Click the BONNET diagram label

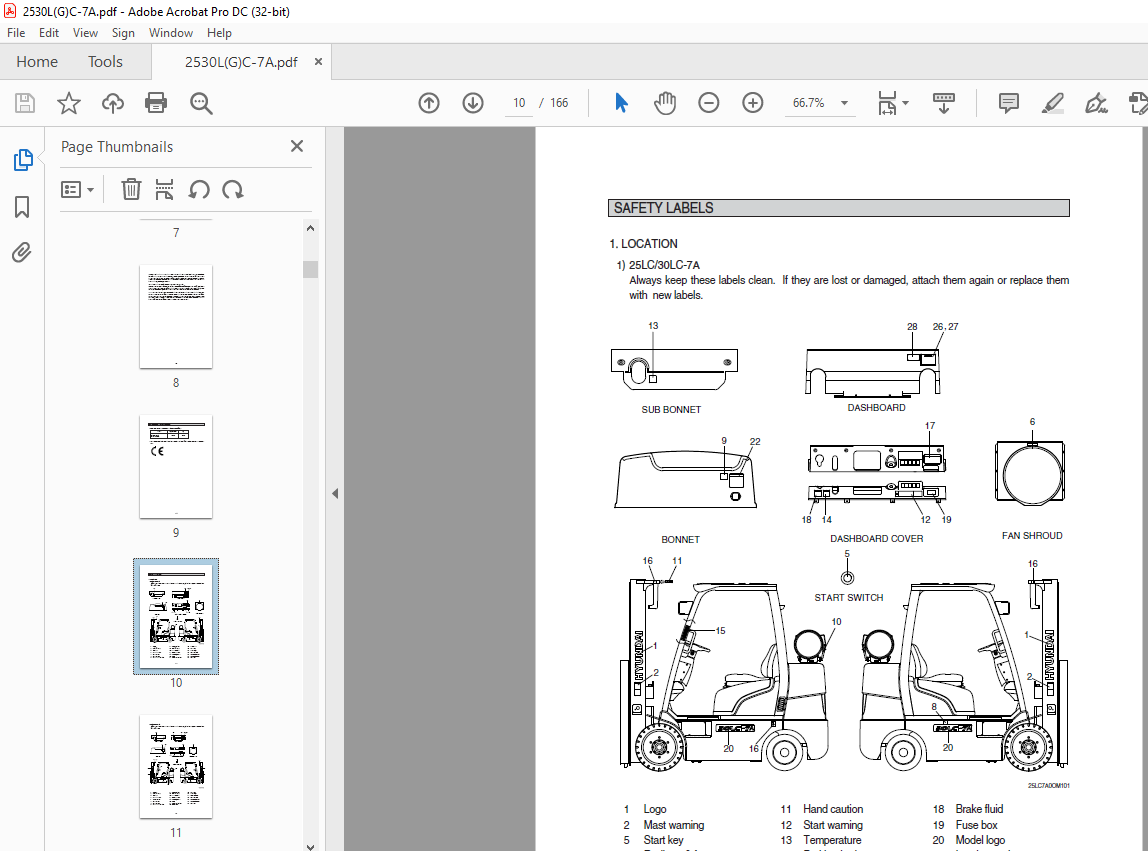680,539
